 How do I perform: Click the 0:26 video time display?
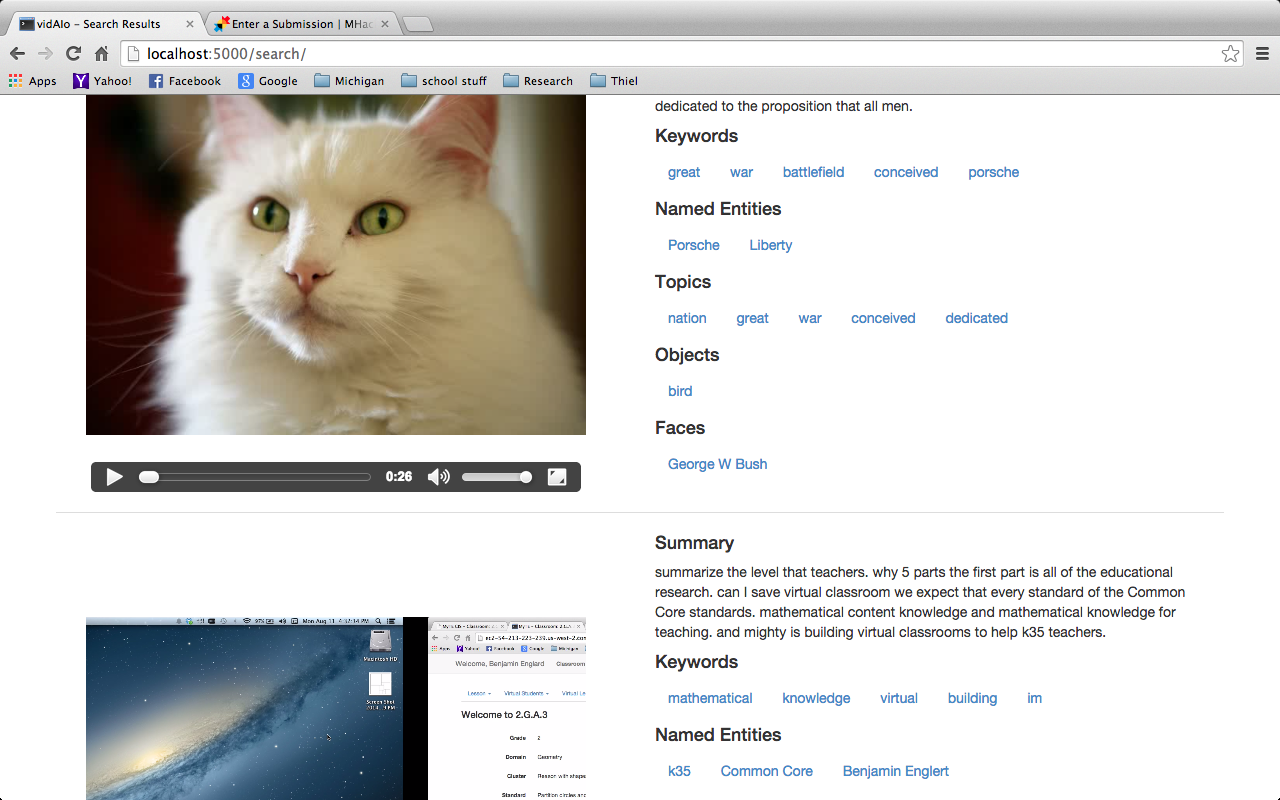tap(399, 477)
